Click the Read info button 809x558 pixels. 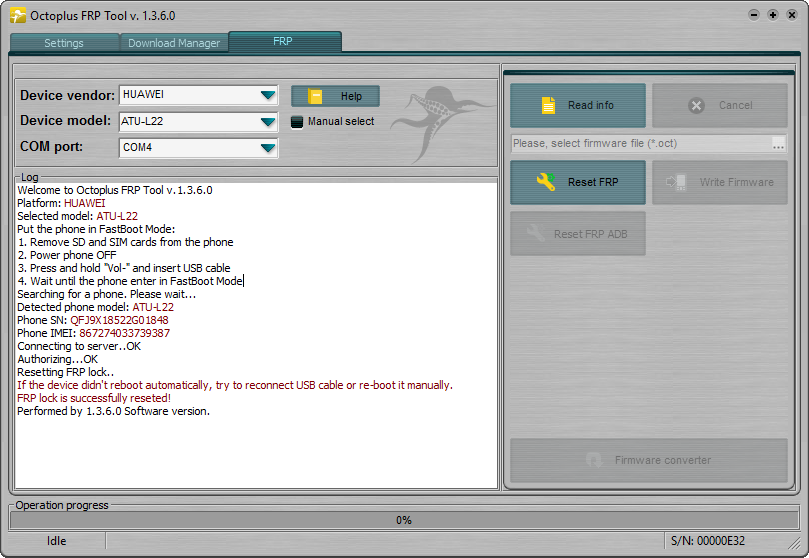(578, 105)
